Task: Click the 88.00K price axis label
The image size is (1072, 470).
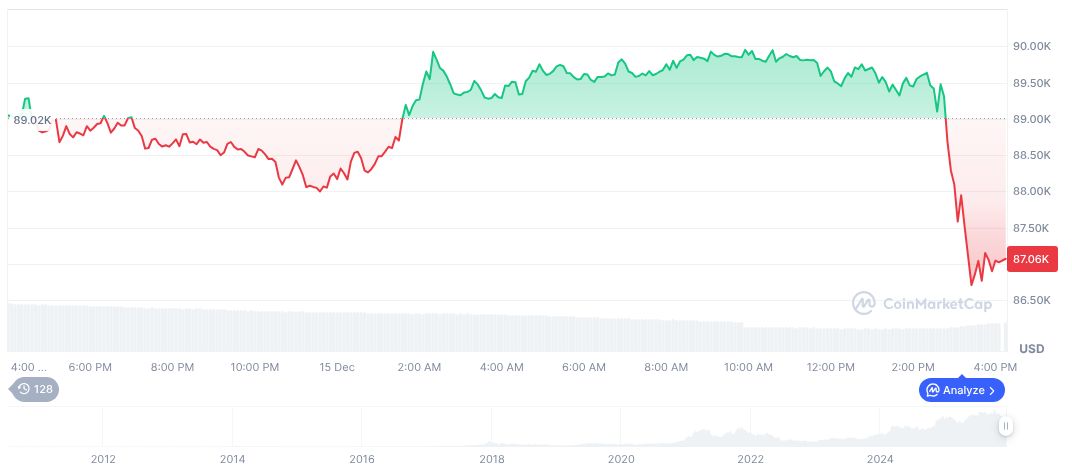Action: [x=1031, y=191]
